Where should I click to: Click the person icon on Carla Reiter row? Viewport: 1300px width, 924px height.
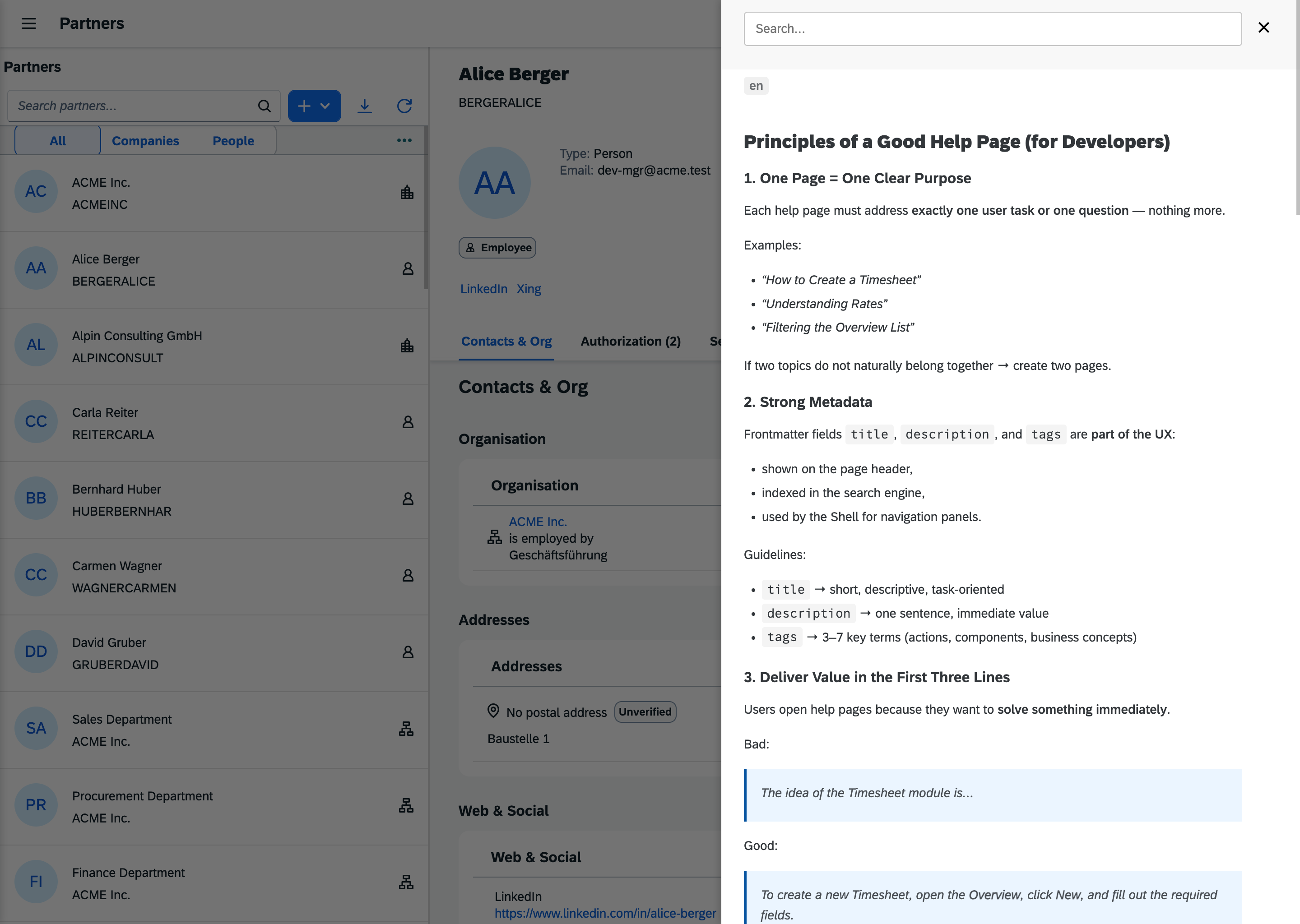coord(408,422)
